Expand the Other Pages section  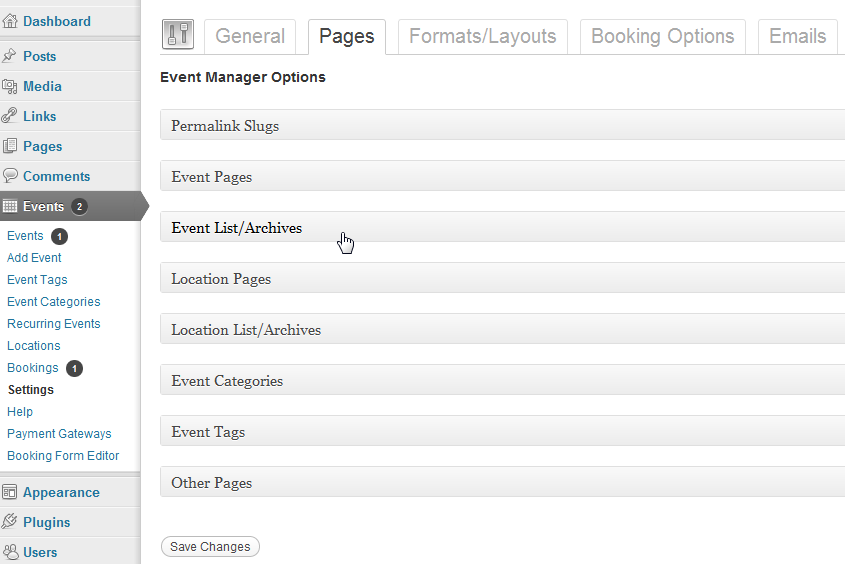tap(502, 482)
